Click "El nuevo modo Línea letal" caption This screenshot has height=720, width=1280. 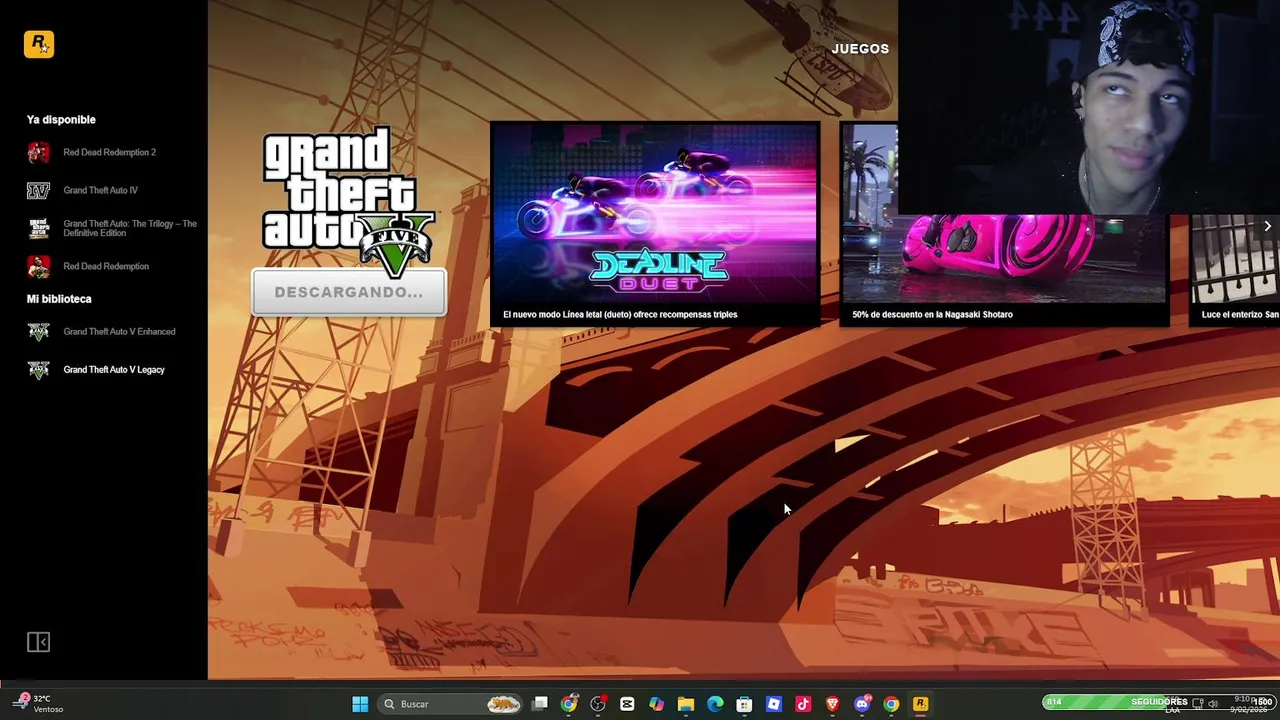tap(620, 314)
